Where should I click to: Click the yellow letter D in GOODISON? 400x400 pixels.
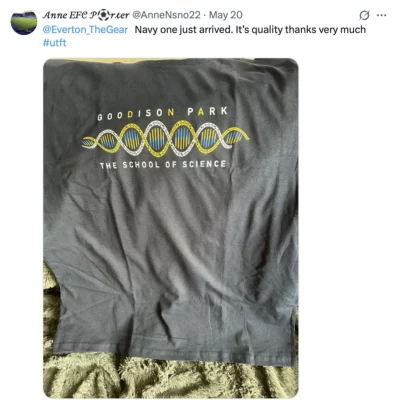pyautogui.click(x=130, y=115)
